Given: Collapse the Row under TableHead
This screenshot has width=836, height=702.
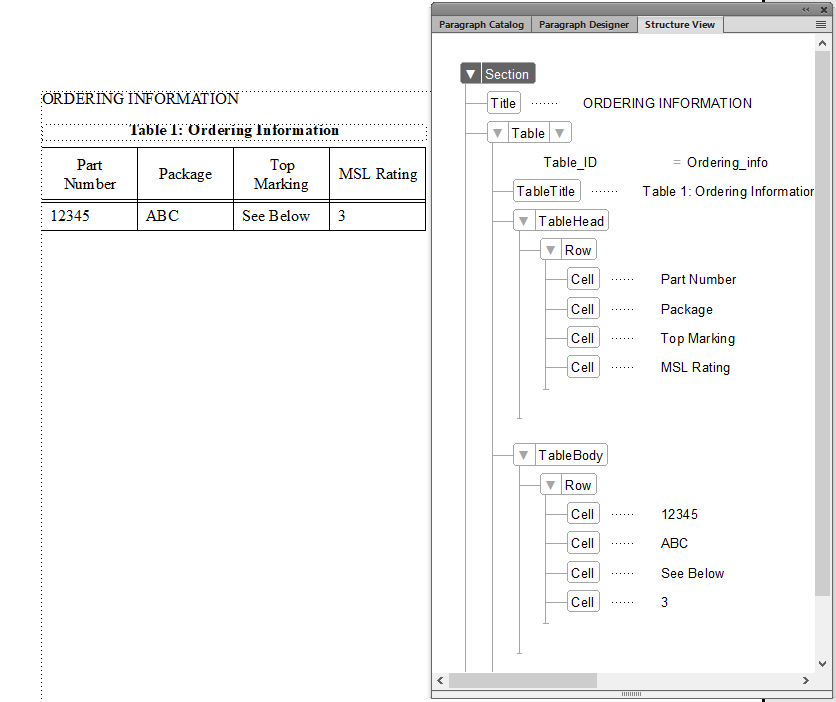Looking at the screenshot, I should pos(551,250).
